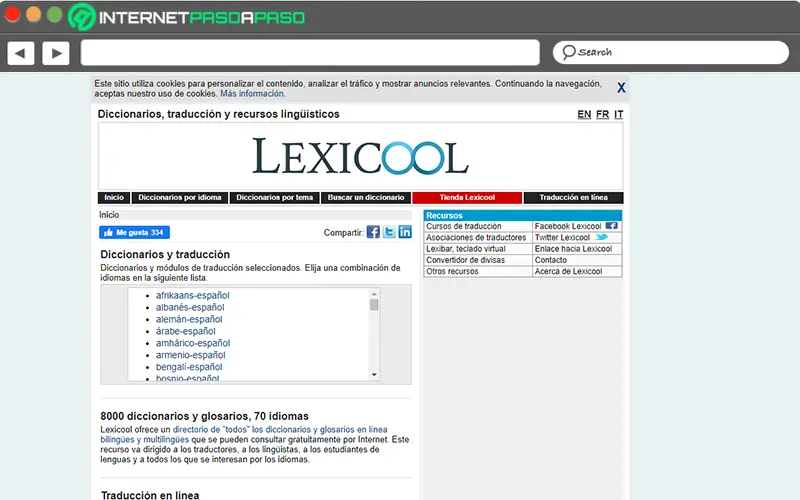Viewport: 800px width, 500px height.
Task: Click the language list scroll up arrow
Action: pyautogui.click(x=374, y=294)
